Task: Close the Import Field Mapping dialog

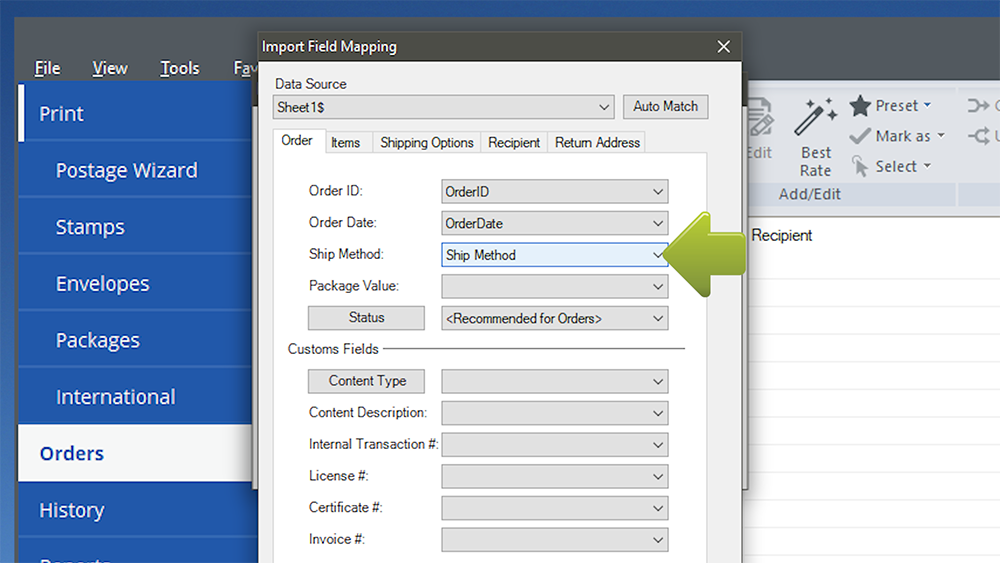Action: coord(724,47)
